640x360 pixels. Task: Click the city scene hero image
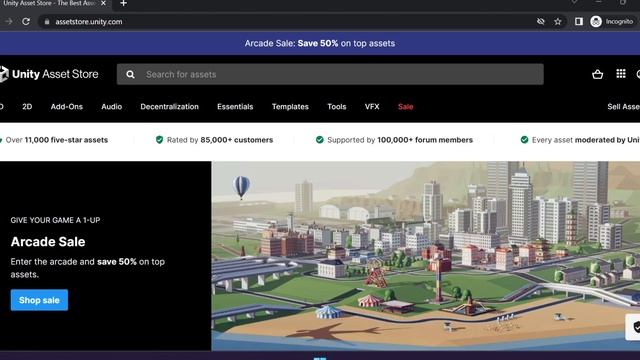426,256
